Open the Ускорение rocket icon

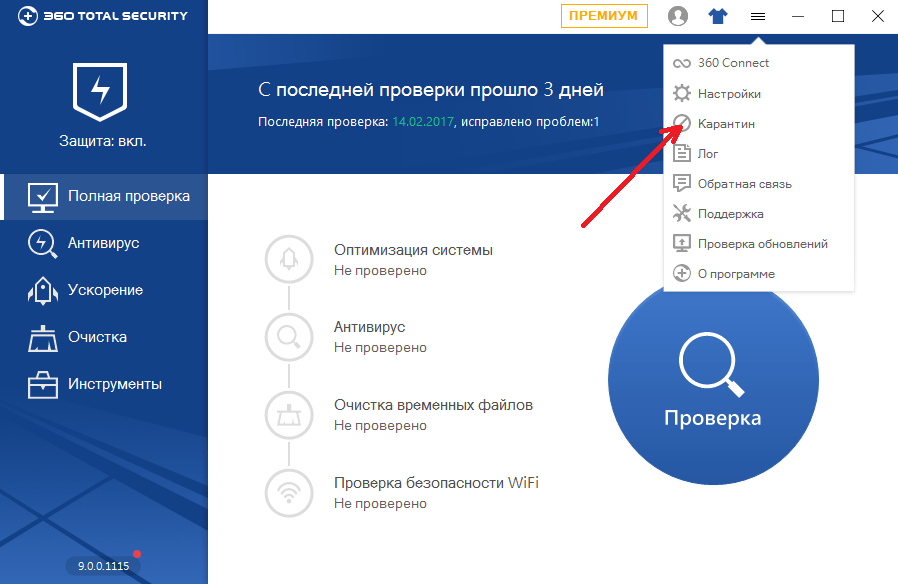43,291
